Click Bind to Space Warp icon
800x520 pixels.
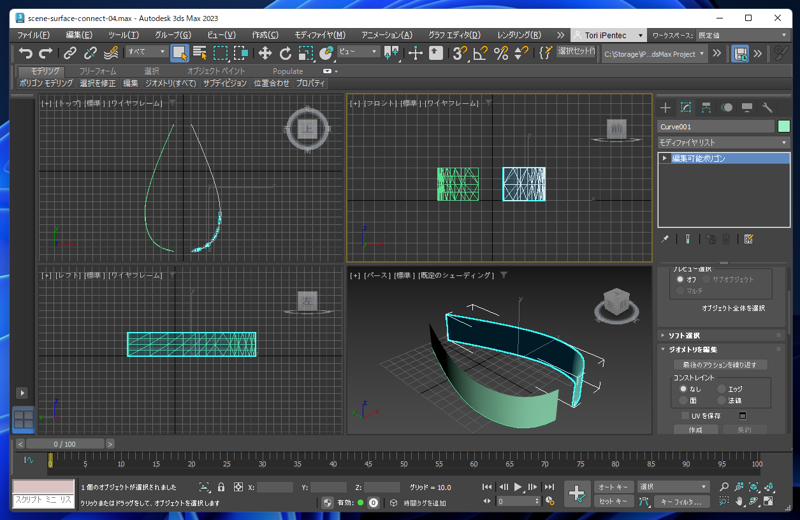tap(111, 53)
